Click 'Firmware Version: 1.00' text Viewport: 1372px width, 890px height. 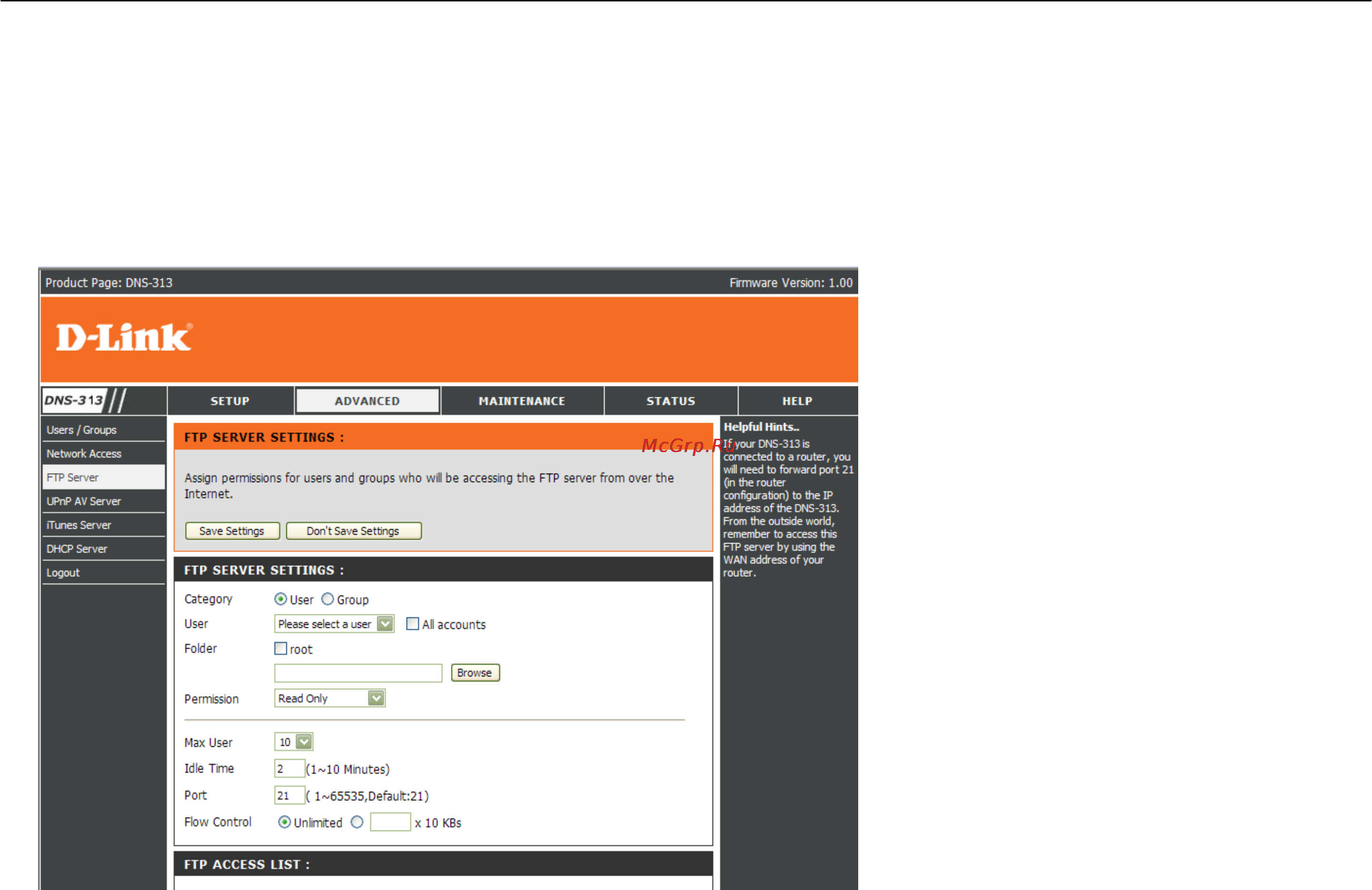pos(791,283)
